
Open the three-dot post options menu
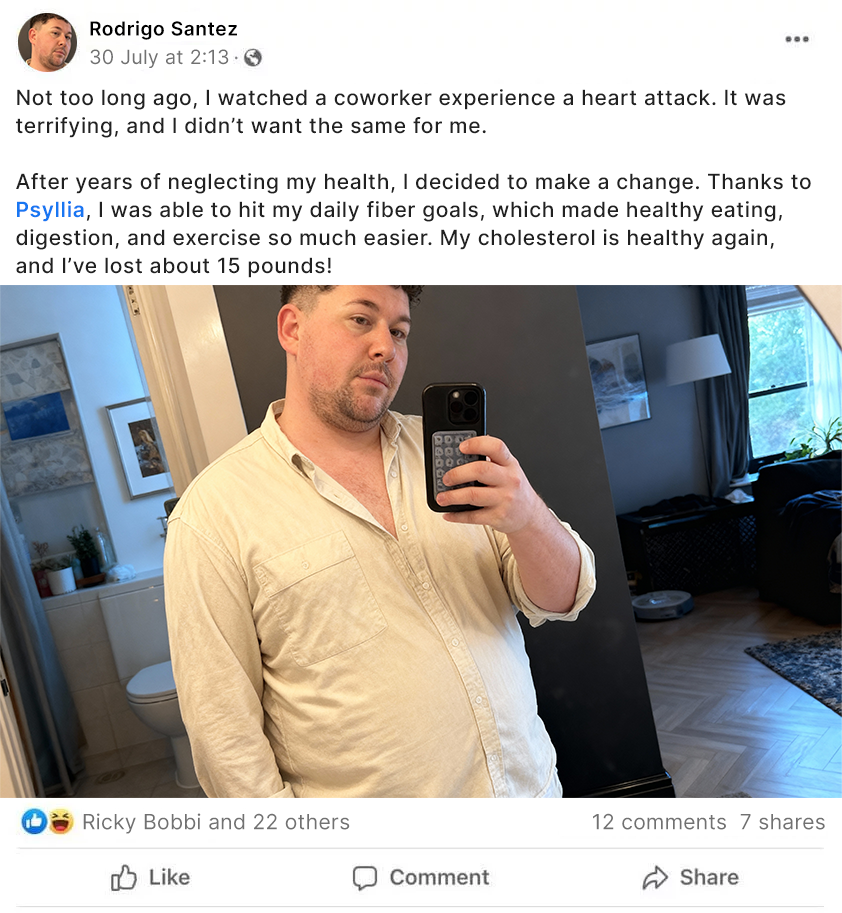tap(797, 39)
